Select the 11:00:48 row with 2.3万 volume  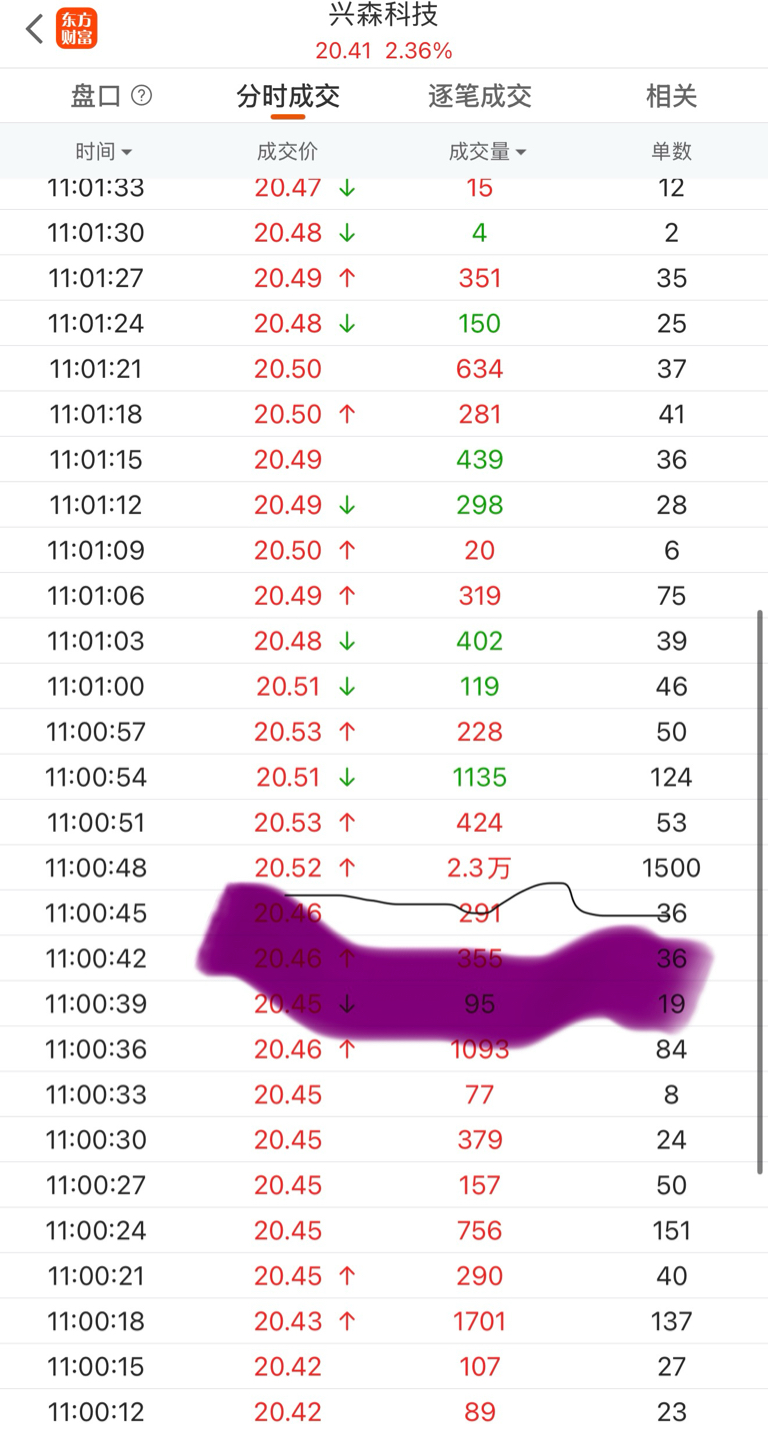tap(384, 867)
